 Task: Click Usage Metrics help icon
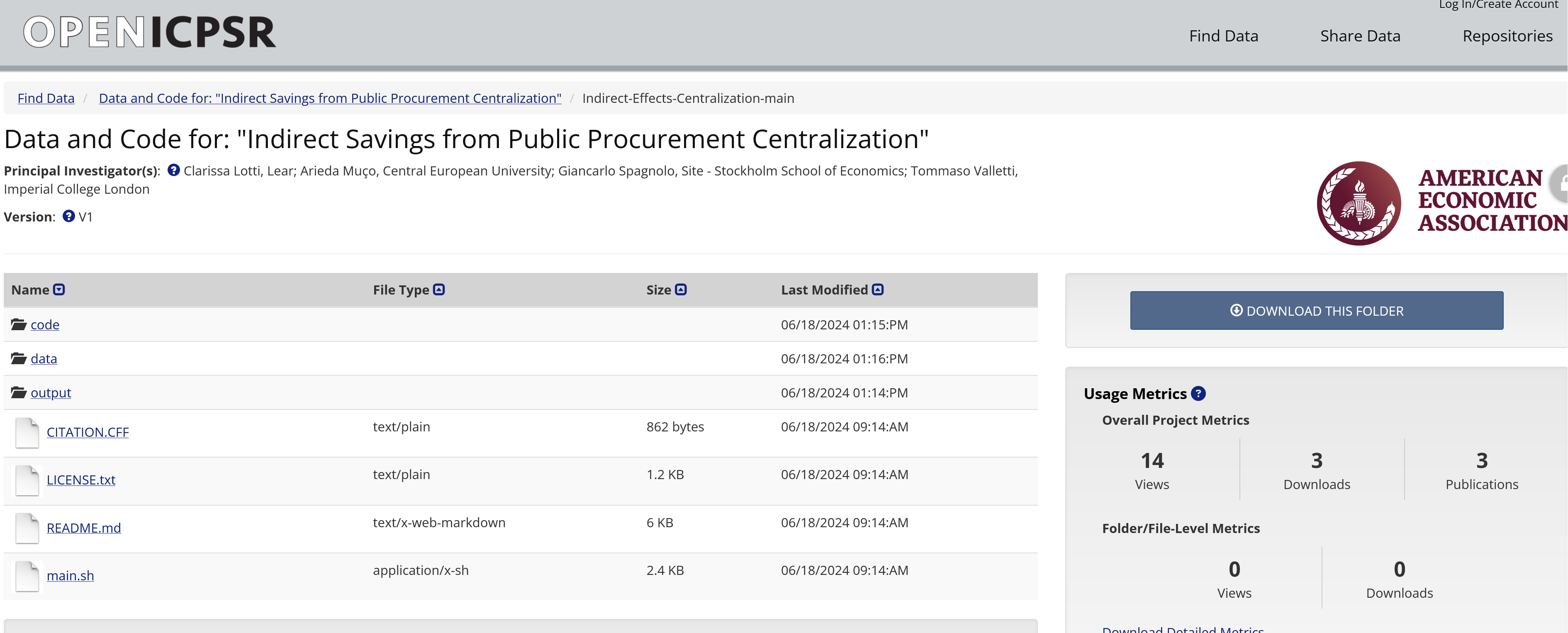pos(1198,394)
